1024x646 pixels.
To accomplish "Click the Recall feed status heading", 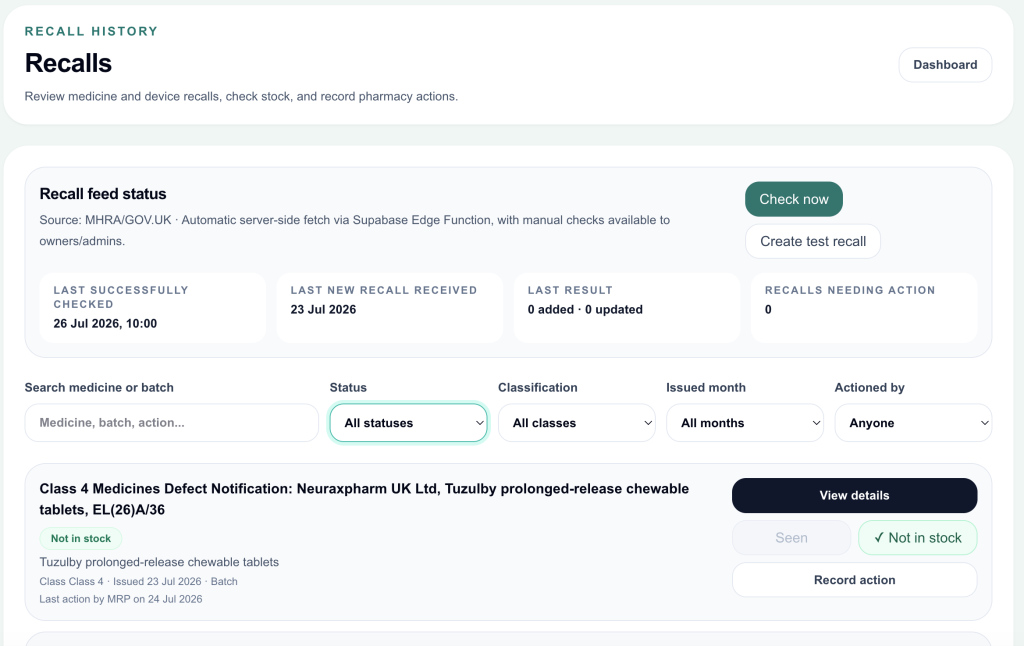I will 103,194.
